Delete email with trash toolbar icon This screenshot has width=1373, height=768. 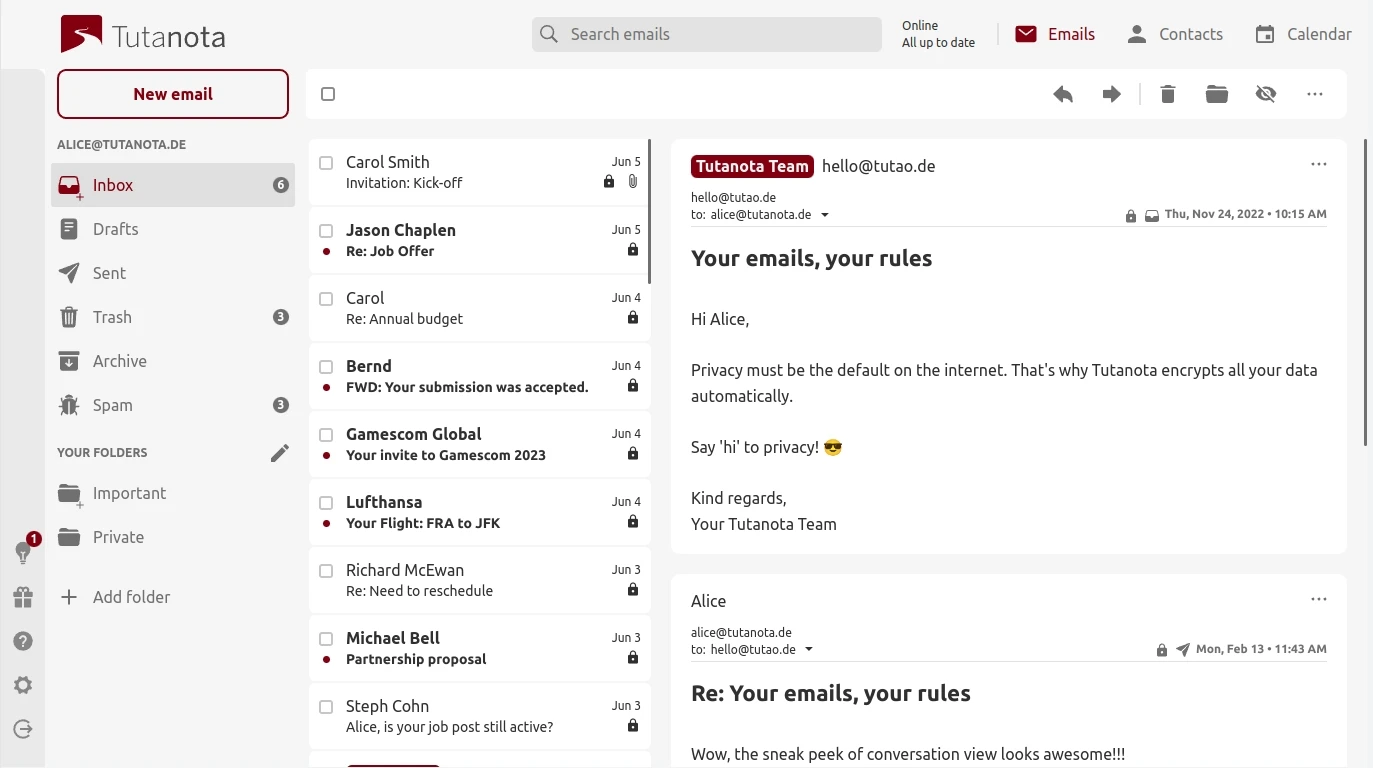tap(1167, 94)
